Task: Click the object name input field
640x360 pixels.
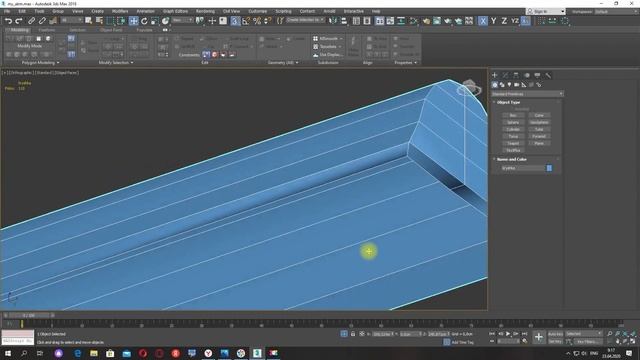Action: coord(523,168)
